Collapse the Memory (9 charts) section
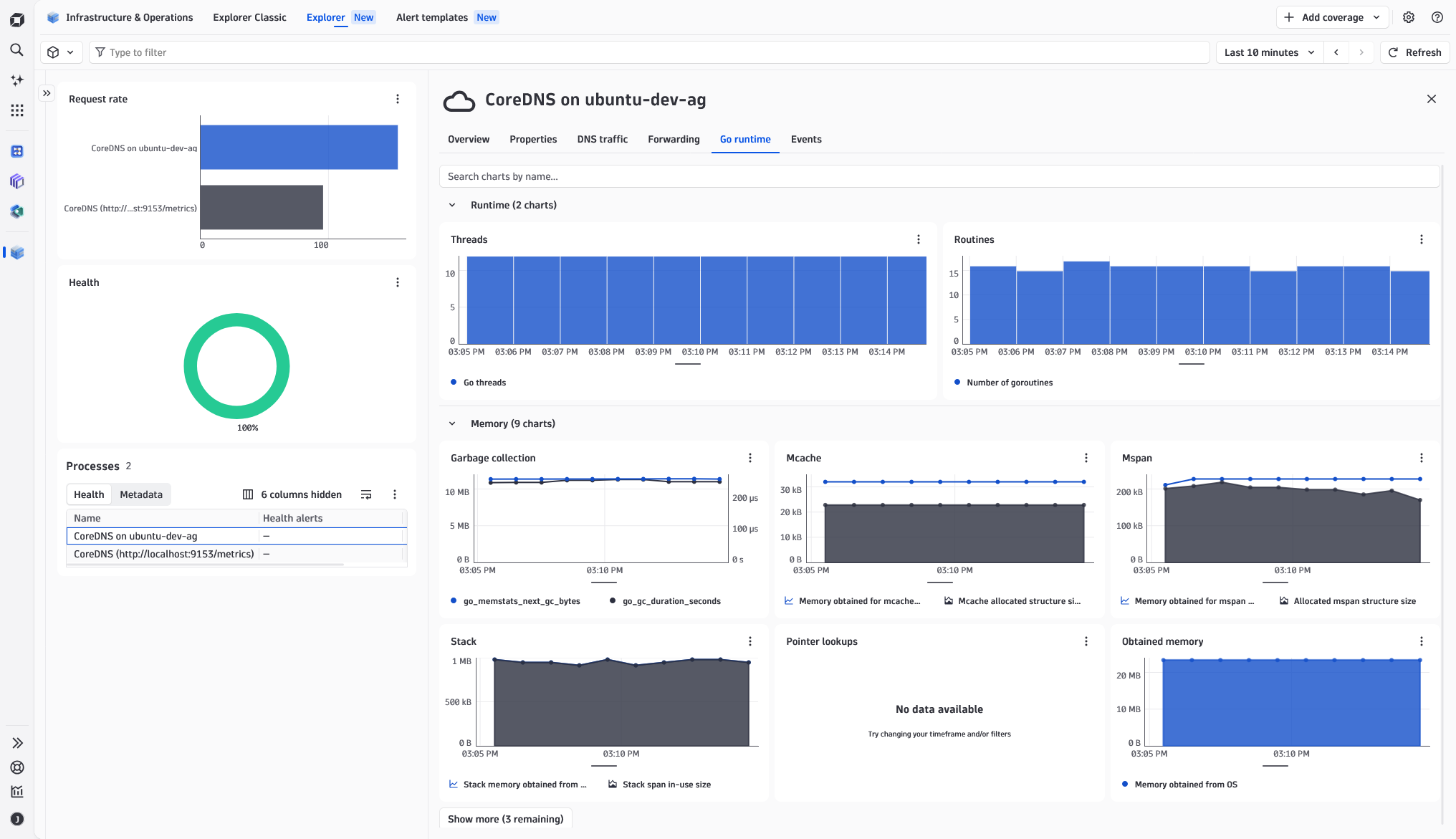 452,423
